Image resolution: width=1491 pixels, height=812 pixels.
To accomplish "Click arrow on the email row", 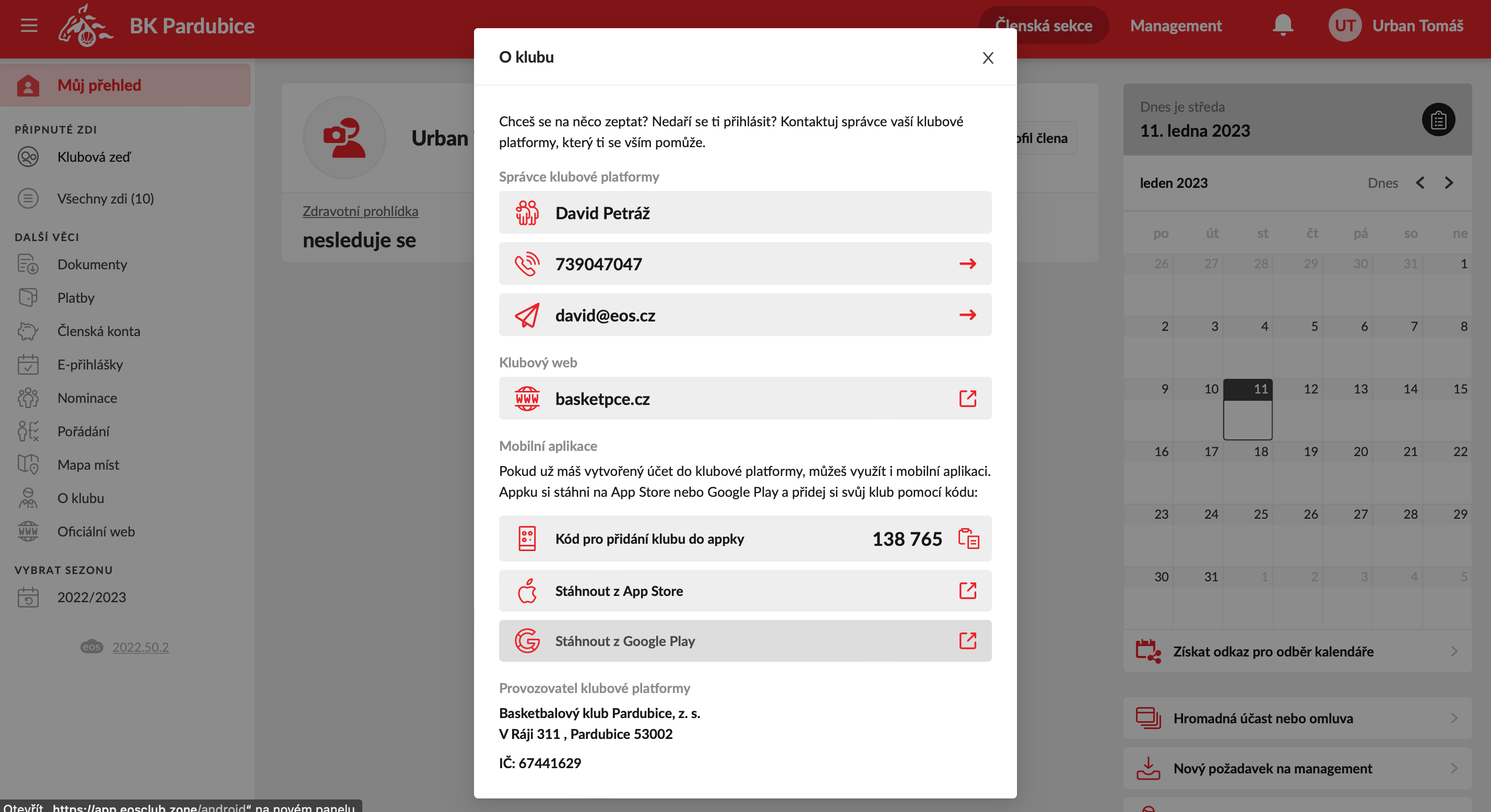I will pos(967,315).
